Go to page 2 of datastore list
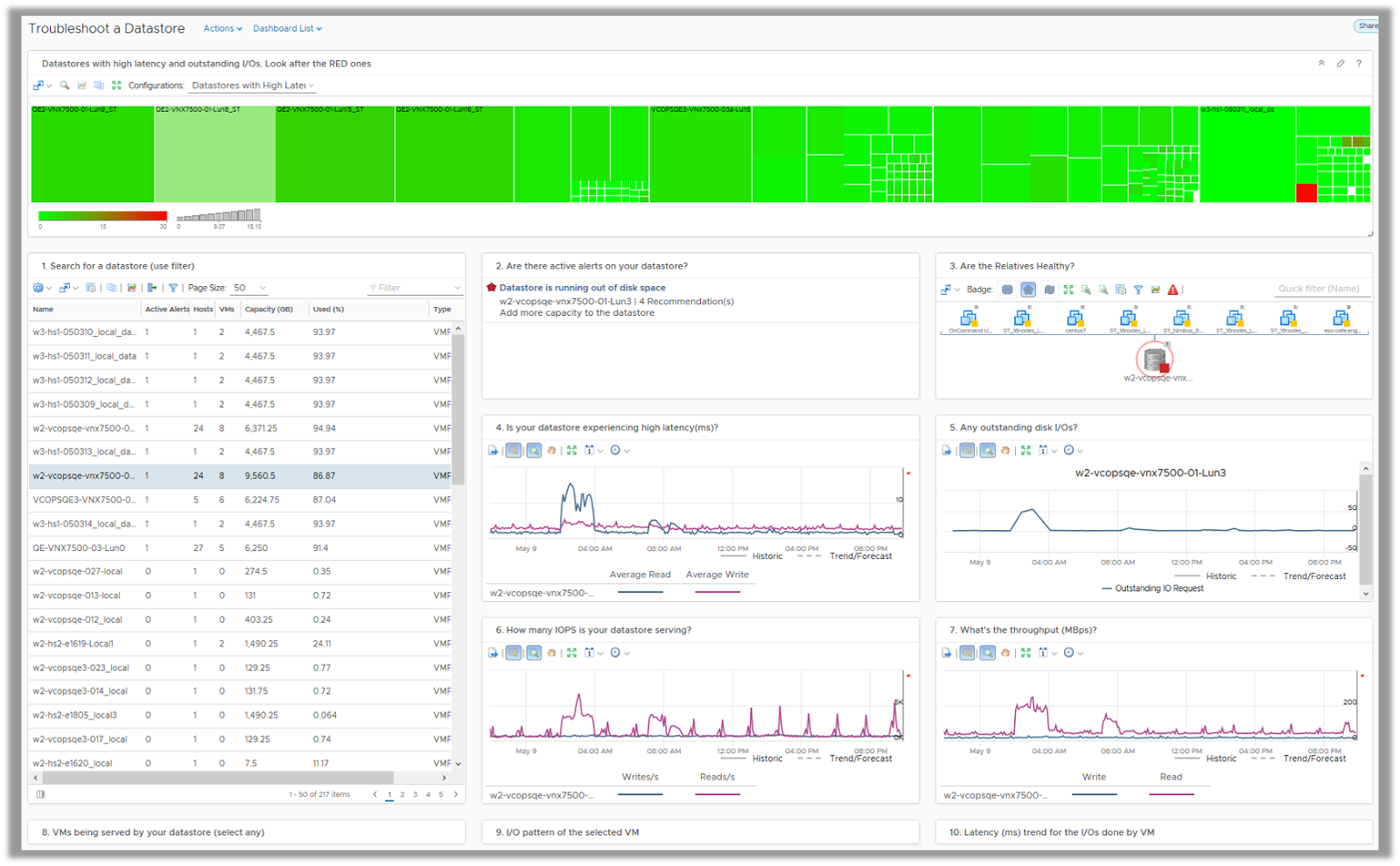The image size is (1400, 866). (402, 795)
